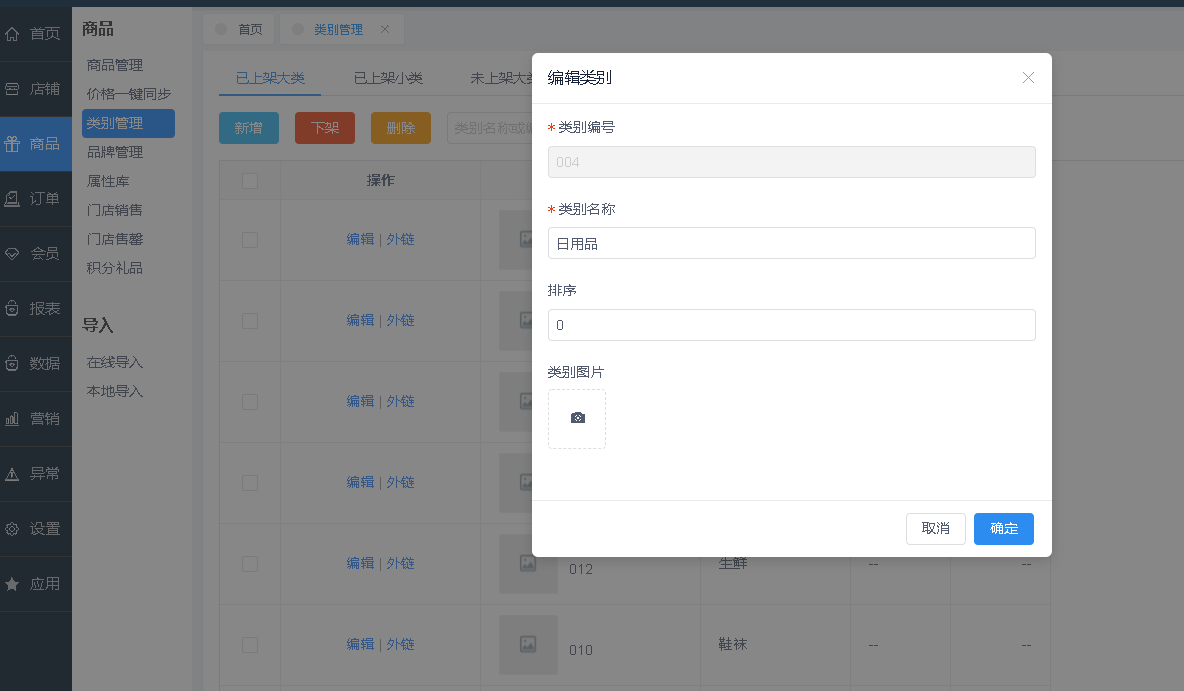This screenshot has height=691, width=1184.
Task: Open the 数据 data sidebar icon
Action: [x=12, y=363]
